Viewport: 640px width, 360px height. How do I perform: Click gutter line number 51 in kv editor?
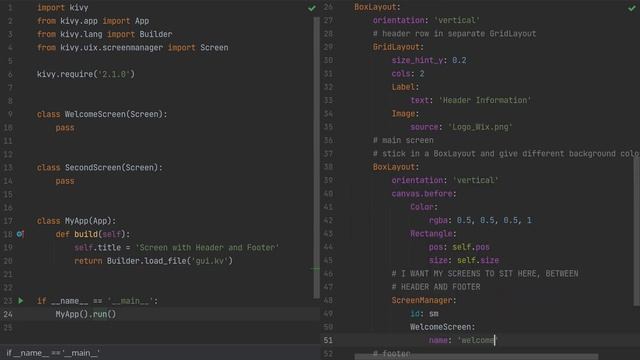pos(328,340)
